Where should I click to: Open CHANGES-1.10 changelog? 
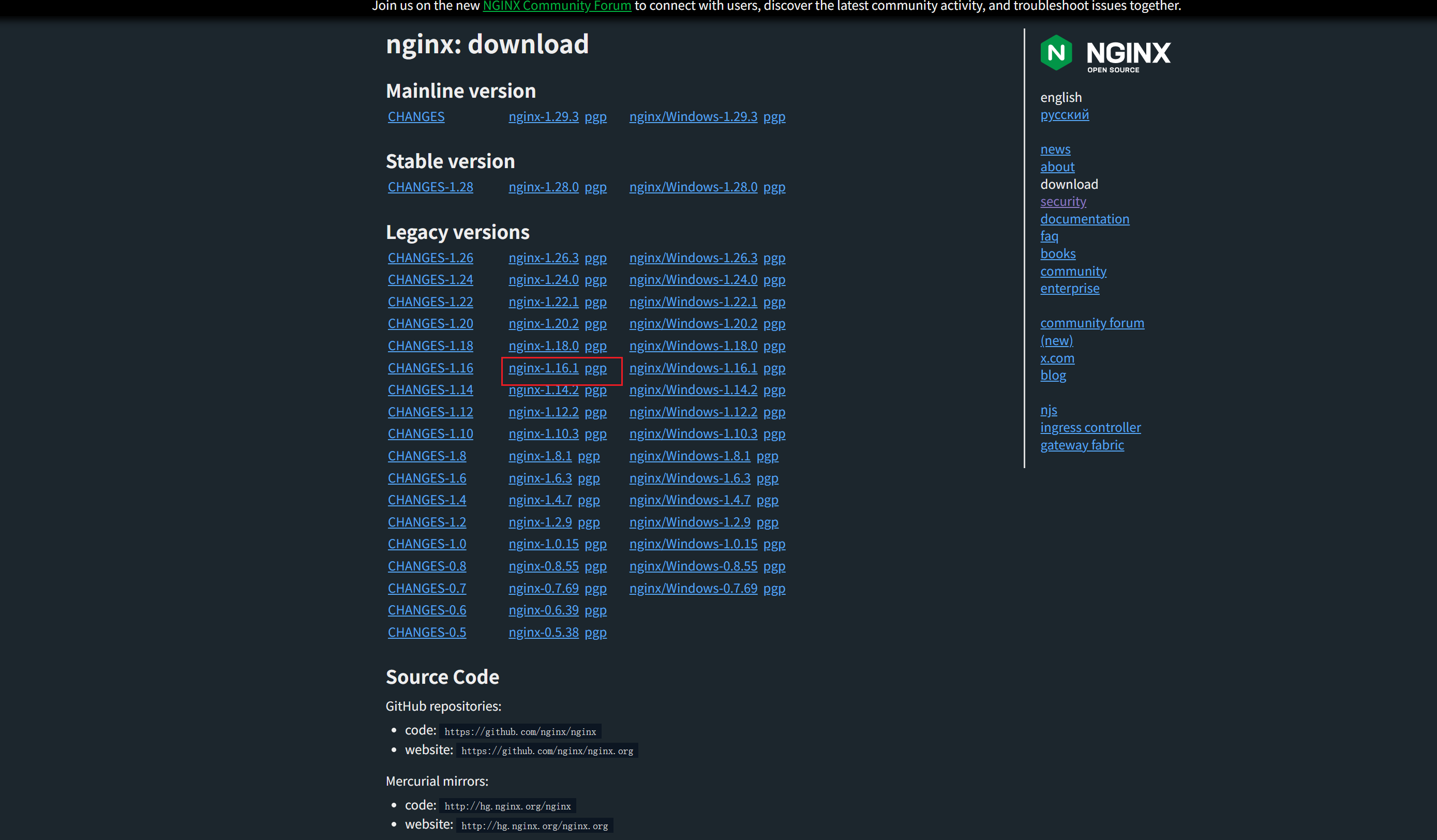[430, 434]
